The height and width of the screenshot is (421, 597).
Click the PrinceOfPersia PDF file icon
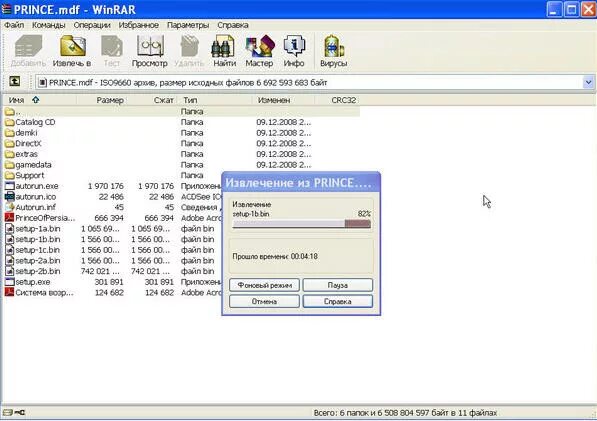[10, 218]
